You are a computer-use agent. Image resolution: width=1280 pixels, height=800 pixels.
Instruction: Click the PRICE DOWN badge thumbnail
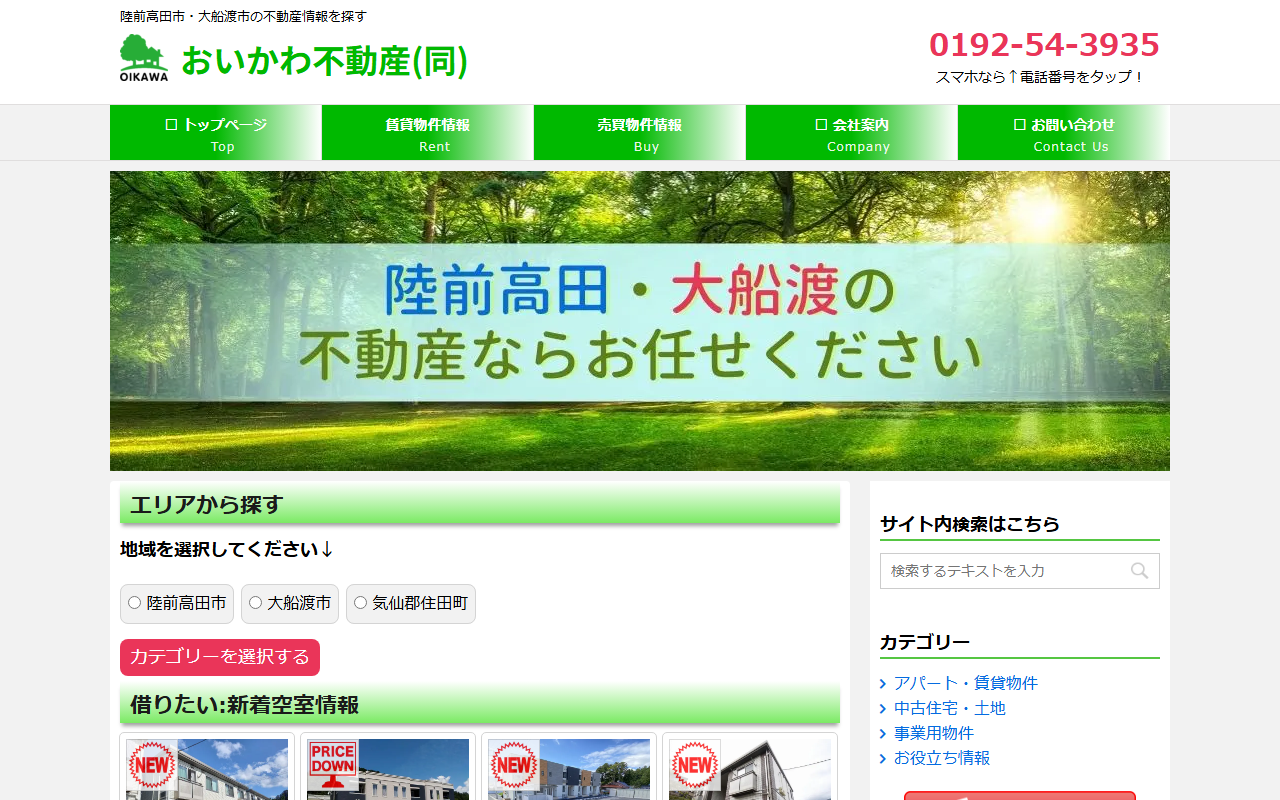point(332,766)
